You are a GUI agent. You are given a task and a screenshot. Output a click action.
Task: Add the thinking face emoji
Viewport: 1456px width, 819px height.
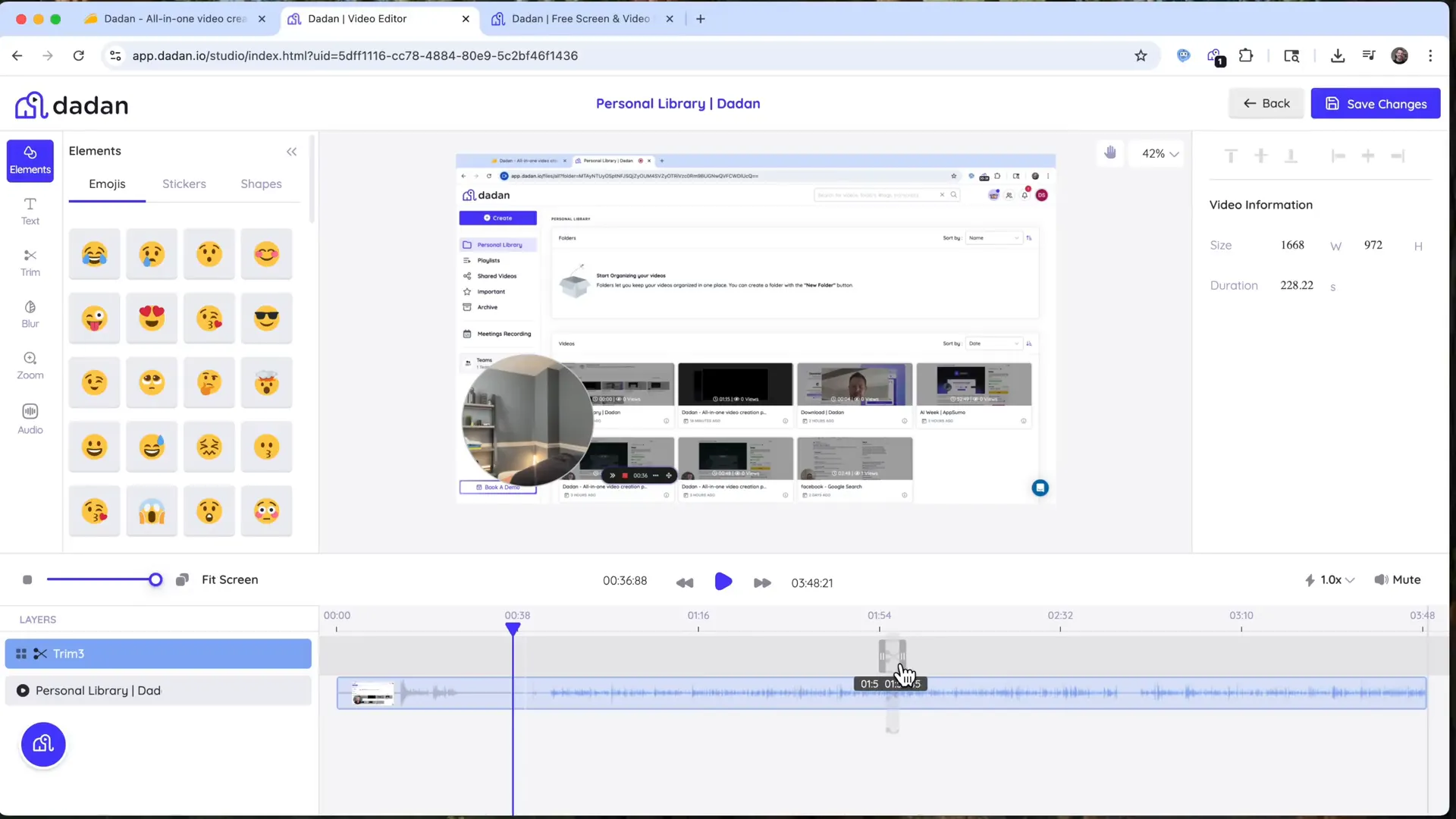click(x=209, y=382)
